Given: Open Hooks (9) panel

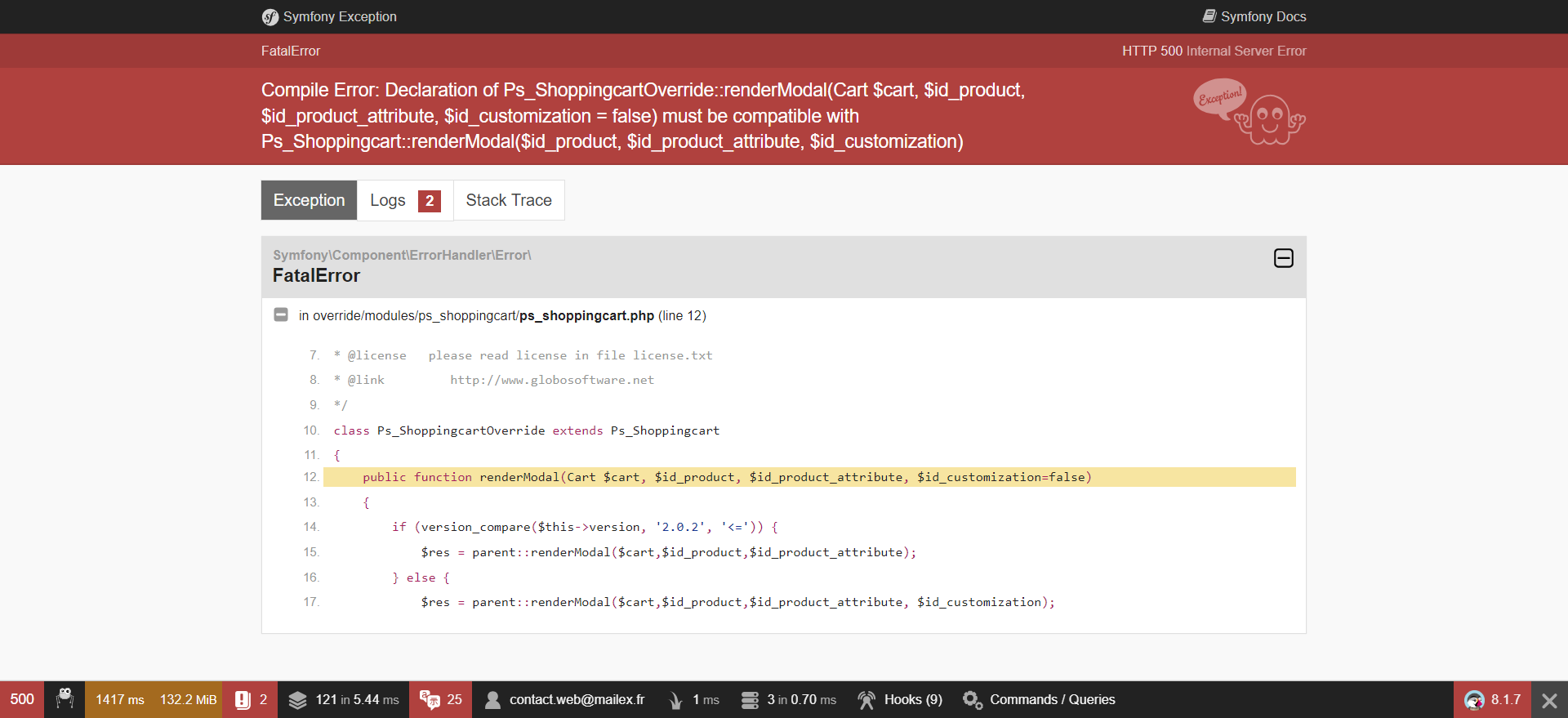Looking at the screenshot, I should (913, 699).
